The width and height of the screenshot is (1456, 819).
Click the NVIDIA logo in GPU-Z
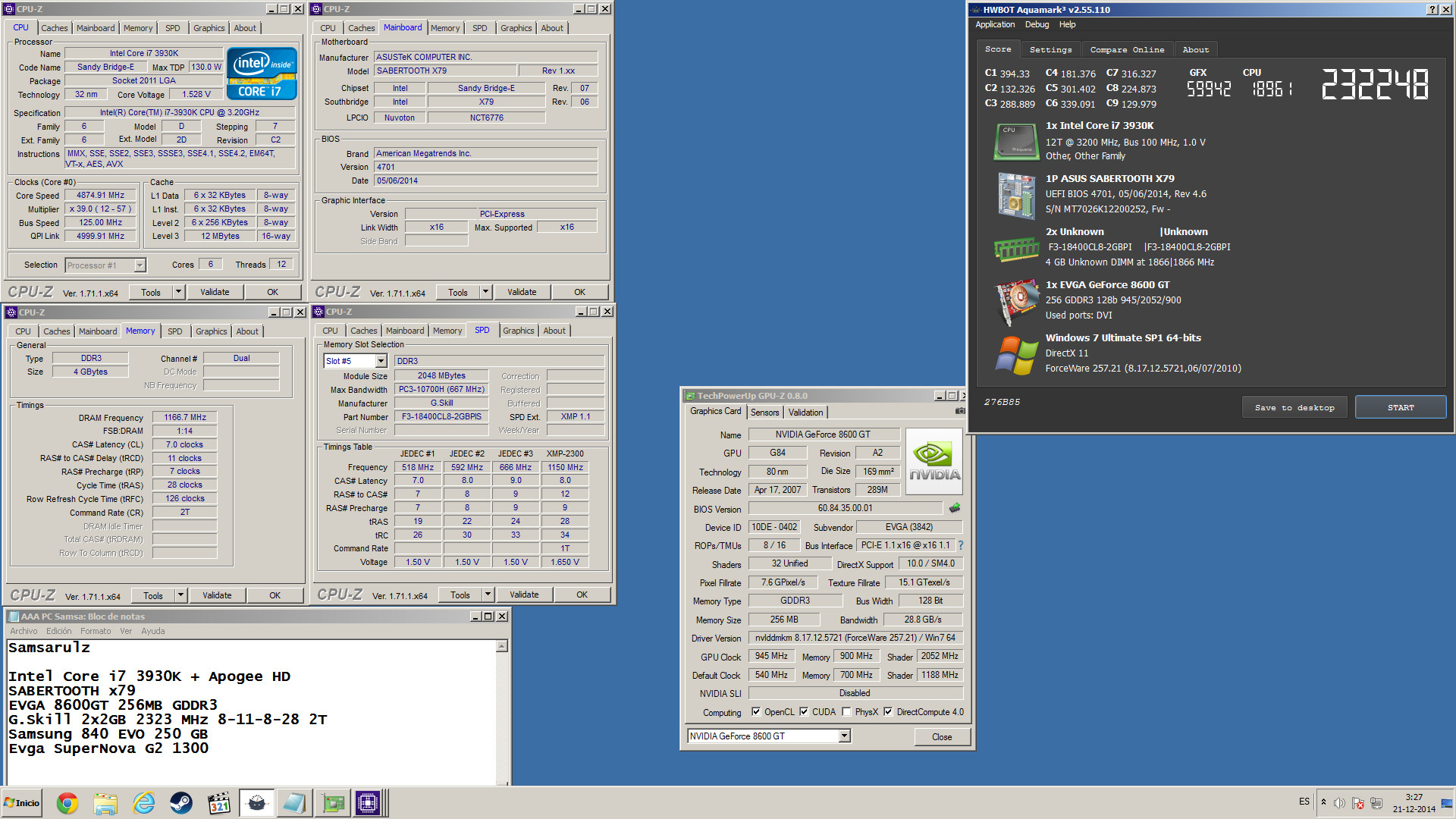(934, 462)
